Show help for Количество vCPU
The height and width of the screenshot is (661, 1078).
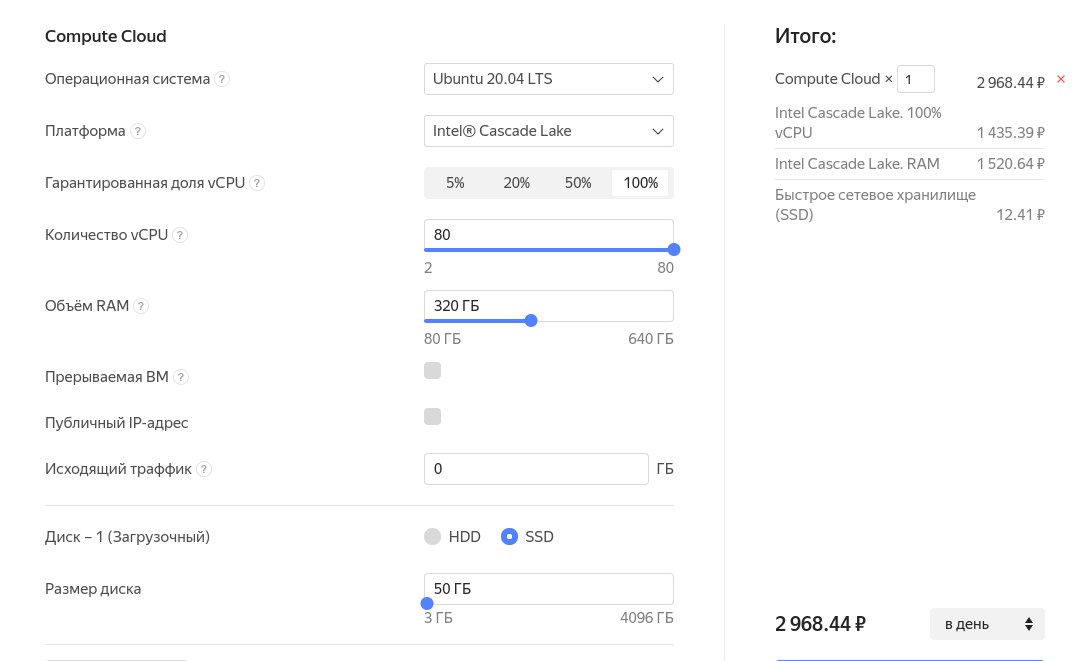click(179, 235)
